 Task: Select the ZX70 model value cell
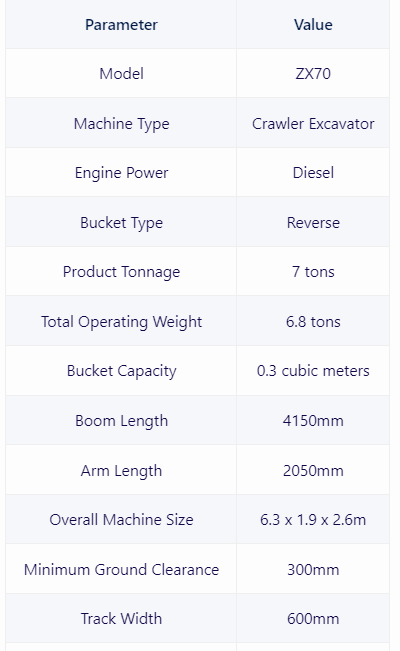[x=313, y=74]
